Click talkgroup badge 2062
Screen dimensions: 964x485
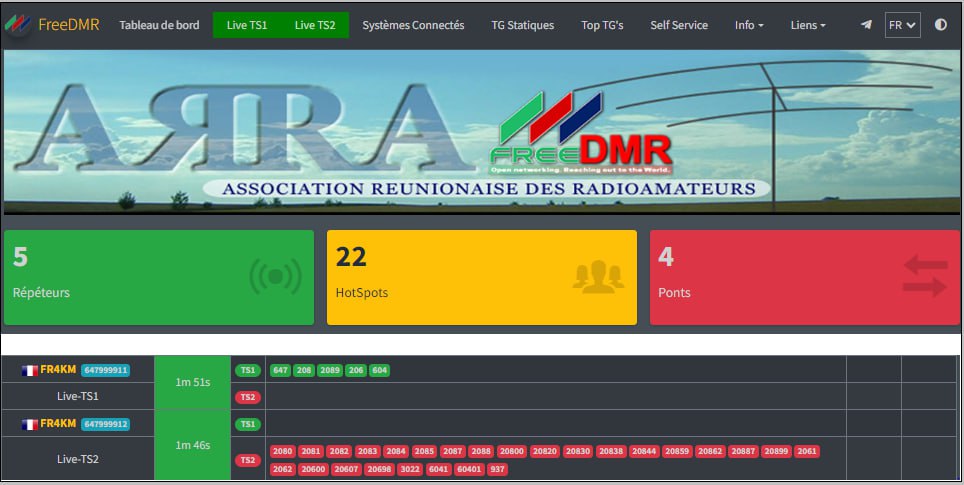pos(283,469)
